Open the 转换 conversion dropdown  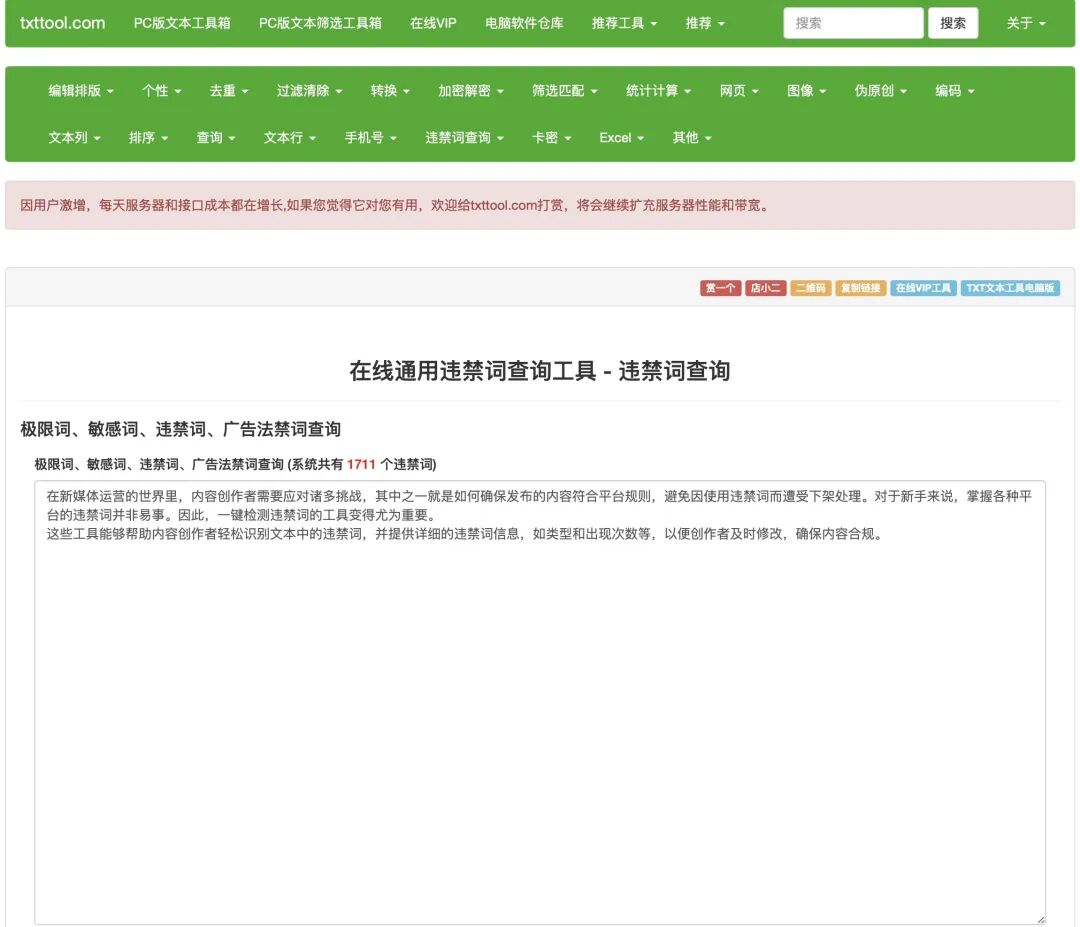point(390,90)
